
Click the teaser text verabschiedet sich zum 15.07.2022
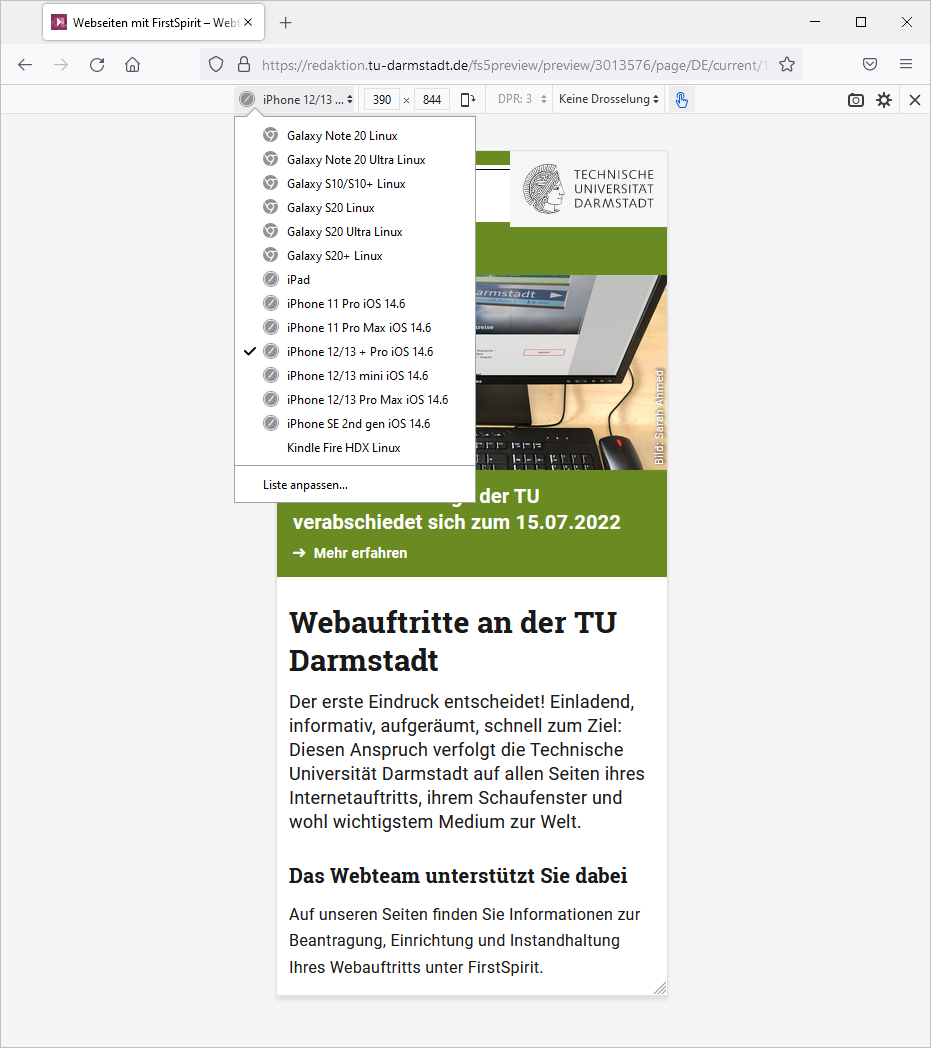tap(457, 523)
